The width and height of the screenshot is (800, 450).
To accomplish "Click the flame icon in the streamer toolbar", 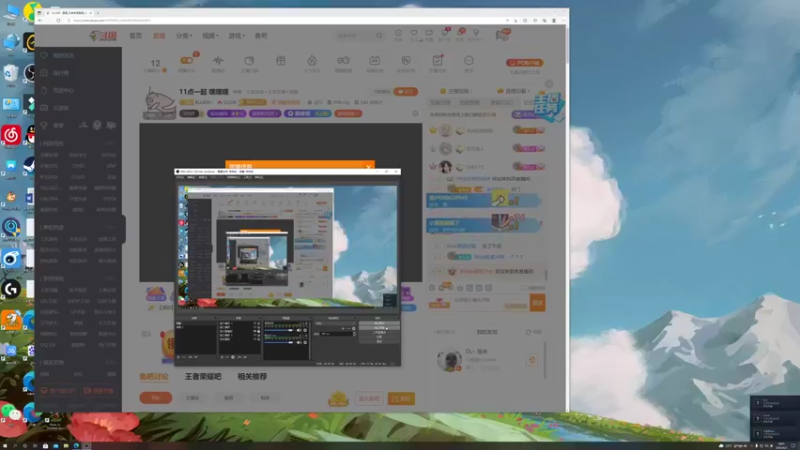I will click(312, 61).
